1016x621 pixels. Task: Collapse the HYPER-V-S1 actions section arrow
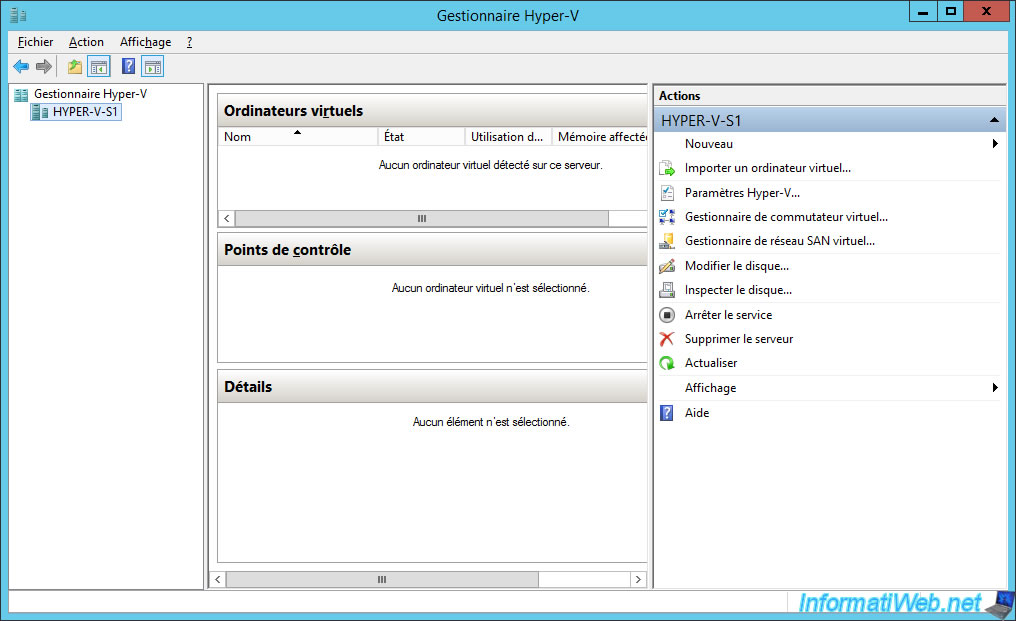click(x=994, y=121)
